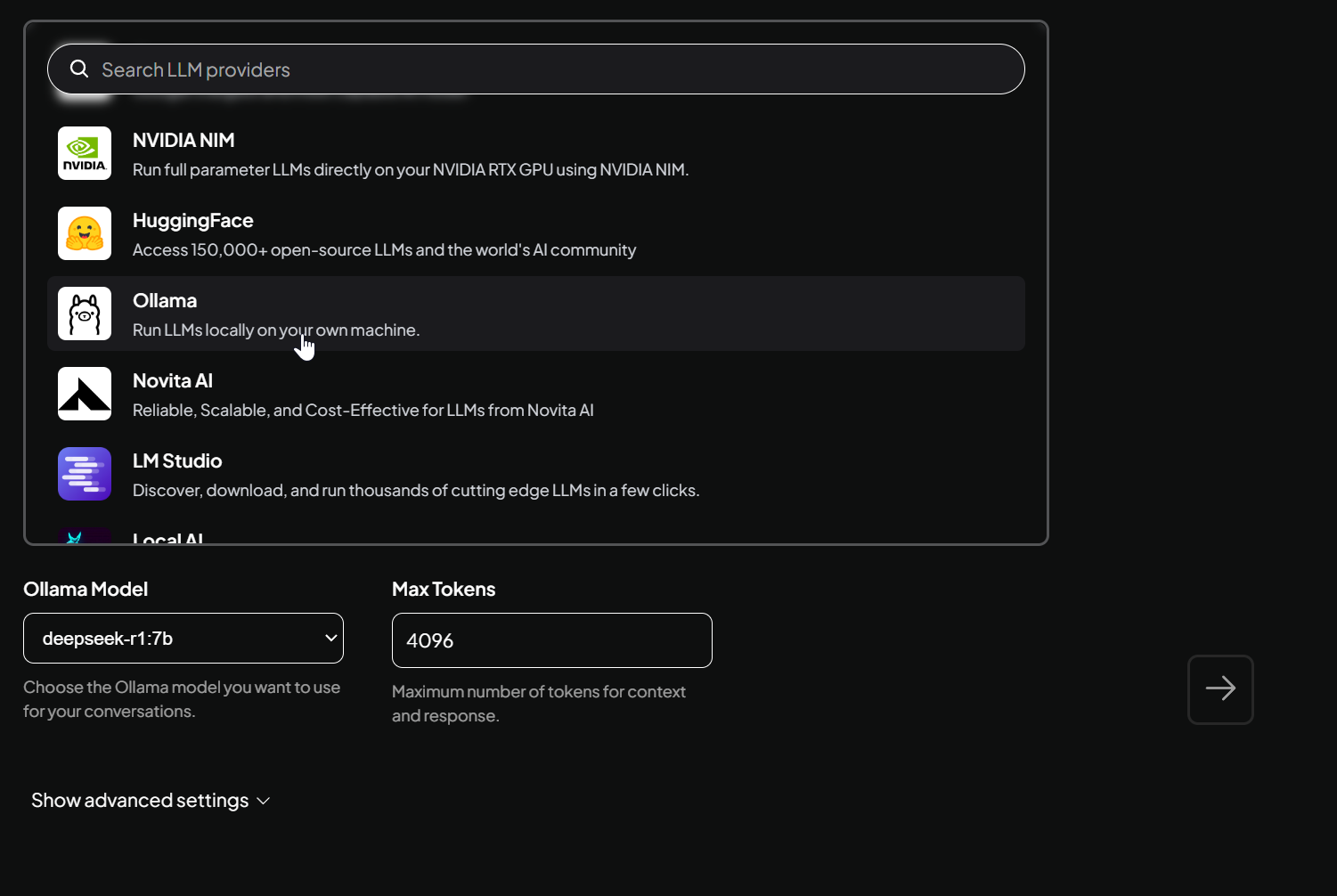Expand Show advanced settings
Viewport: 1337px width, 896px height.
140,801
